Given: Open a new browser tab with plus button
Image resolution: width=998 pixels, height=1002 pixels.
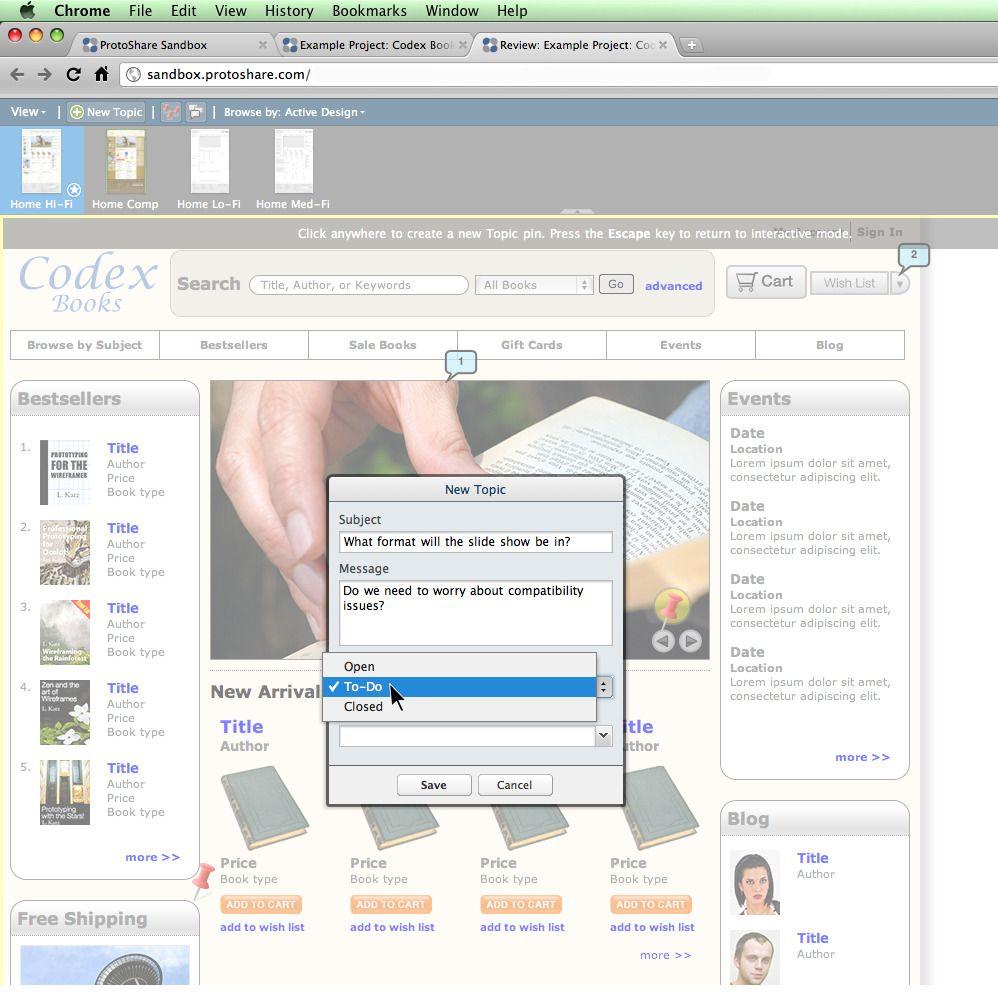Looking at the screenshot, I should point(691,45).
